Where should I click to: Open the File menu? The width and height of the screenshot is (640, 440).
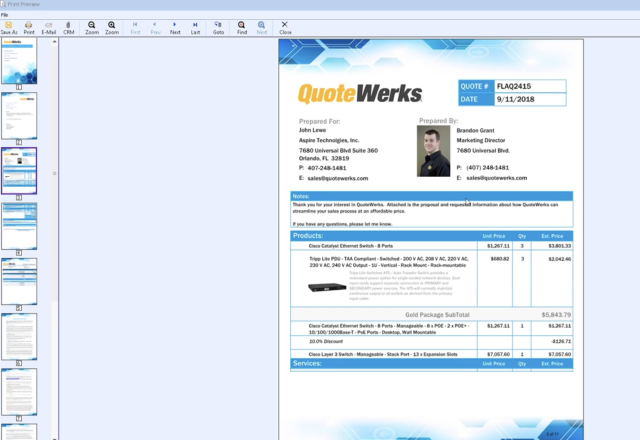(4, 15)
